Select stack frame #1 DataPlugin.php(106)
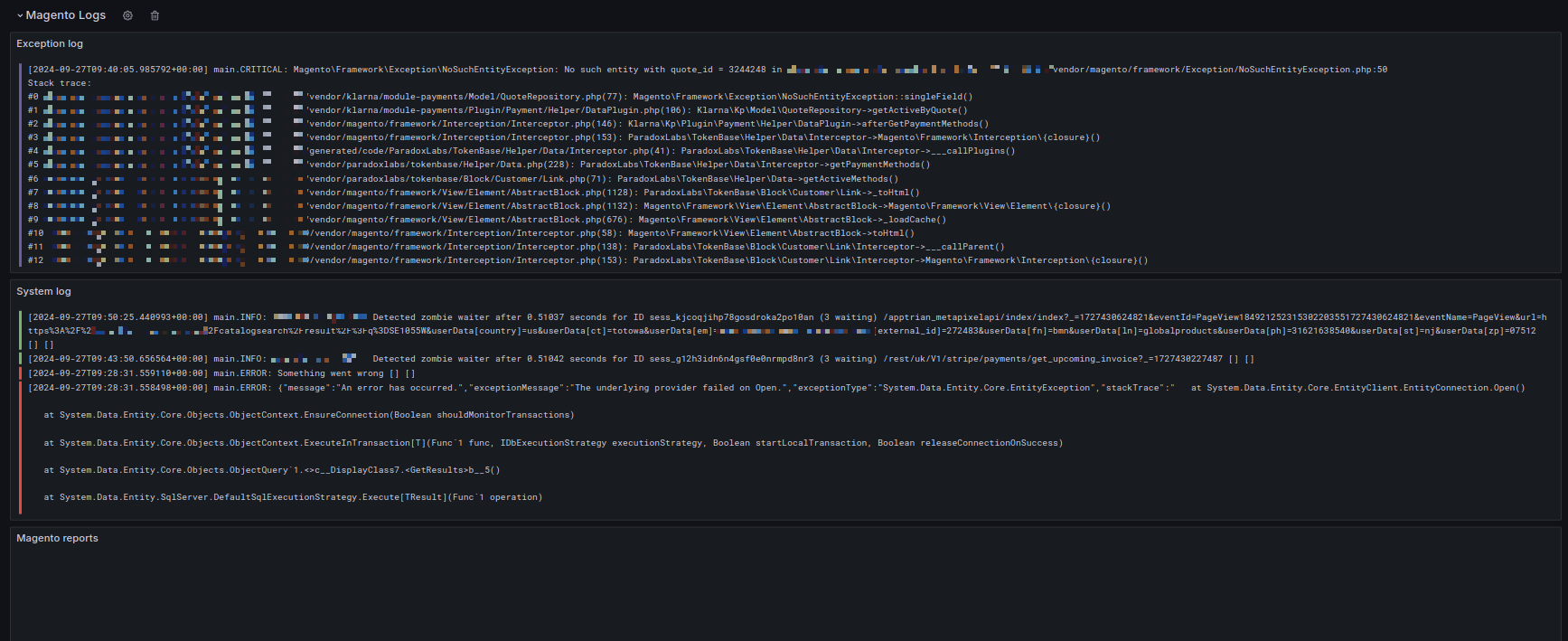1568x641 pixels. [497, 110]
